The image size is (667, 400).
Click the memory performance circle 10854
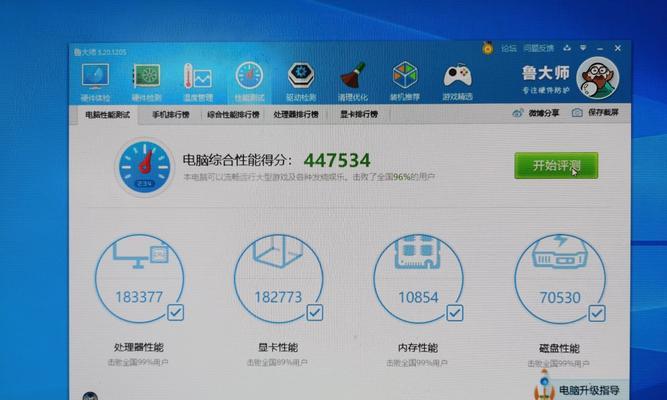pyautogui.click(x=418, y=279)
